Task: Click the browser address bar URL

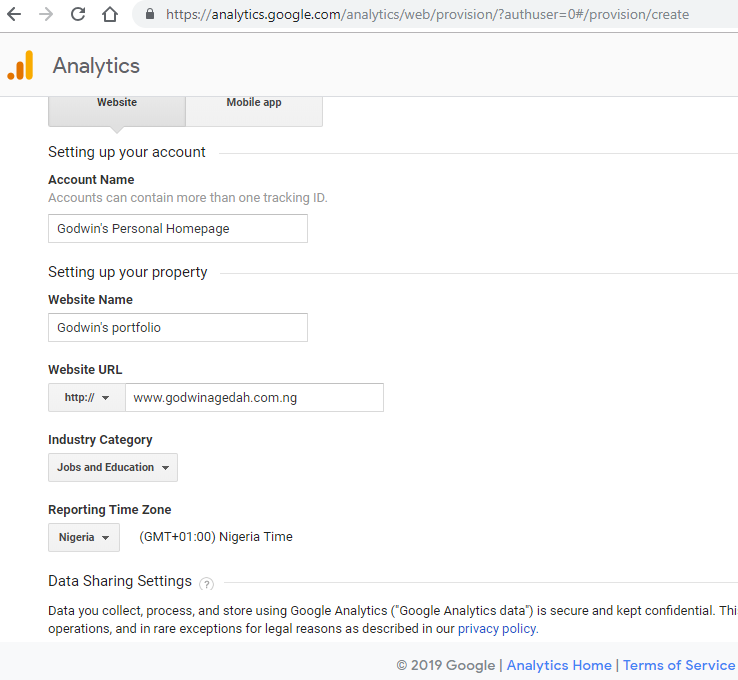Action: [427, 15]
